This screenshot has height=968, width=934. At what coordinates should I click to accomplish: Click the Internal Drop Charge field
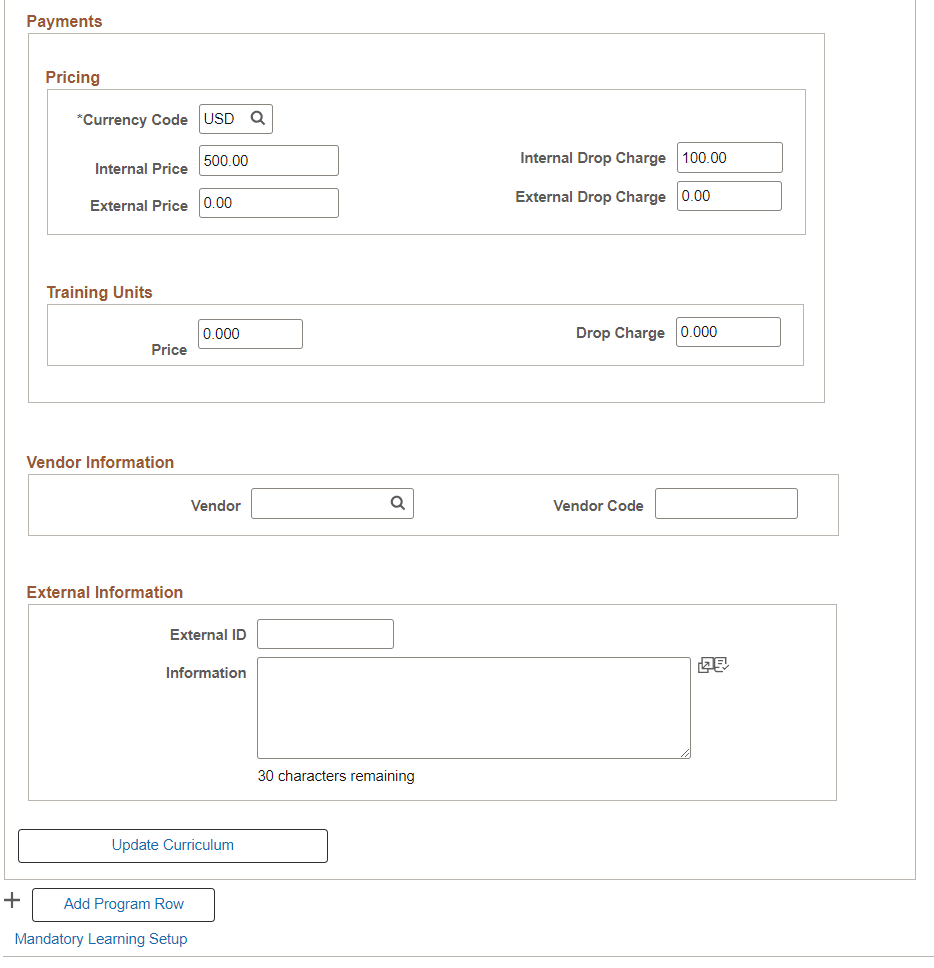pyautogui.click(x=730, y=157)
